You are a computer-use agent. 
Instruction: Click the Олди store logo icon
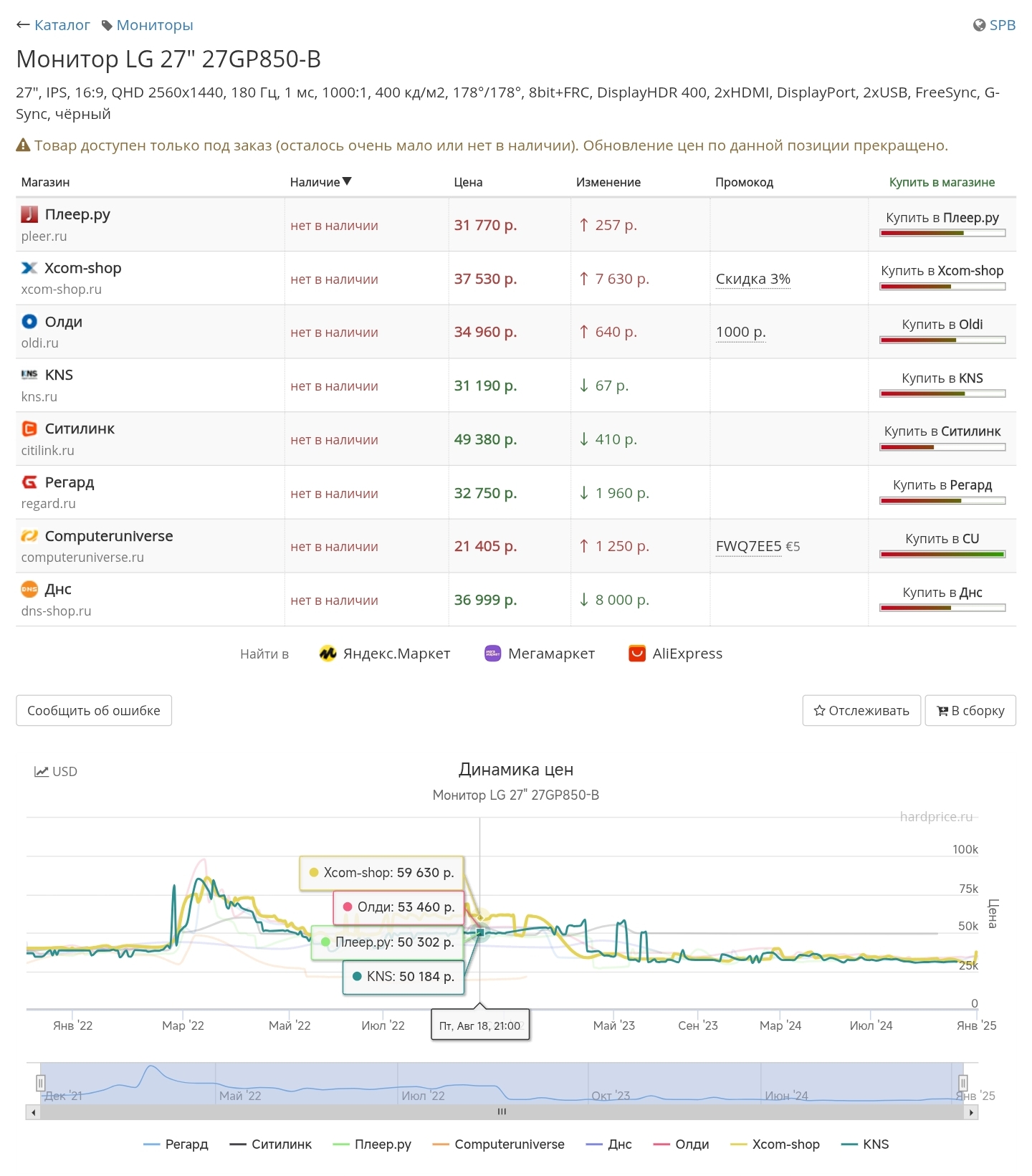29,321
